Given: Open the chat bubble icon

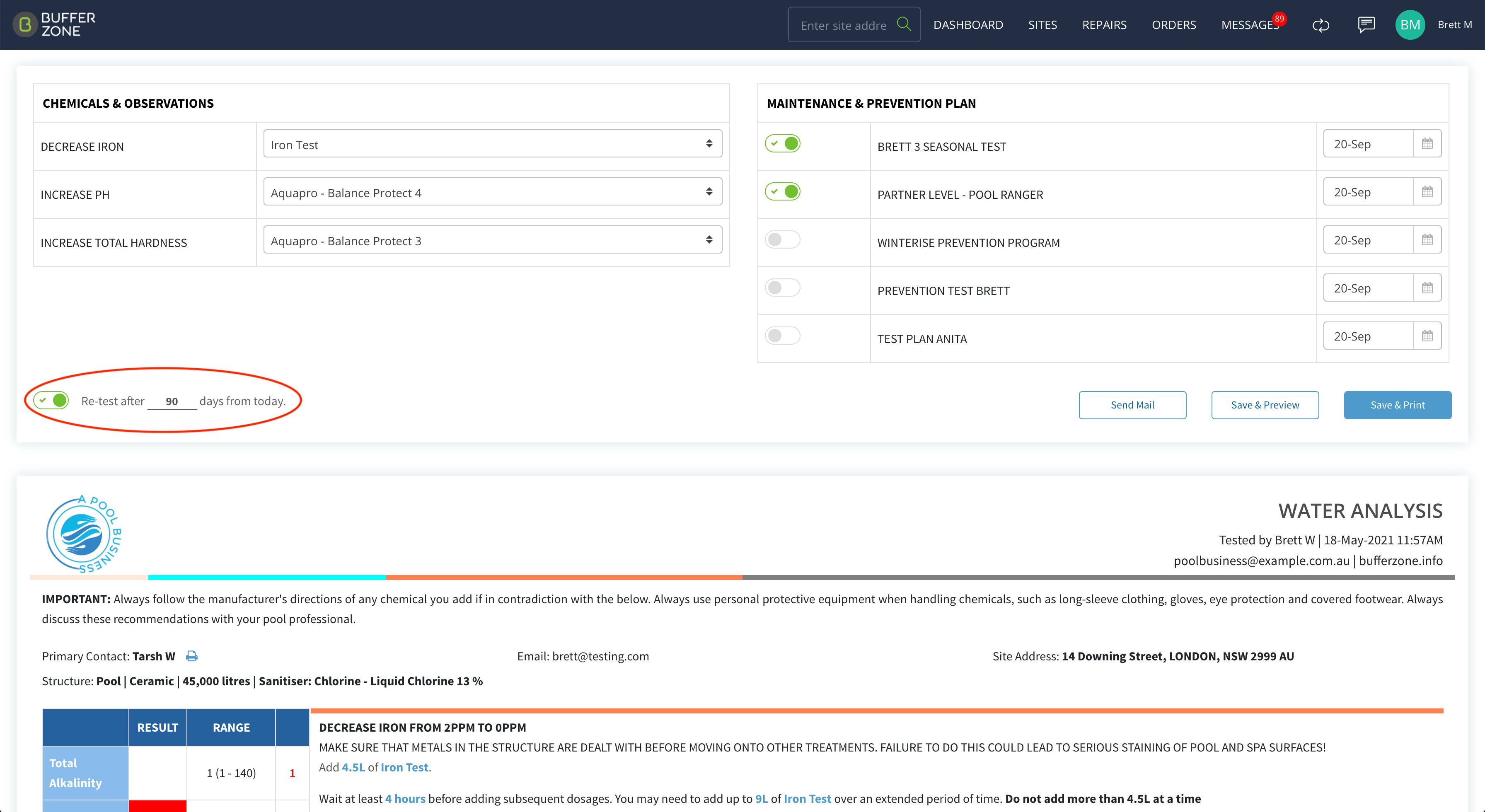Looking at the screenshot, I should click(1366, 25).
